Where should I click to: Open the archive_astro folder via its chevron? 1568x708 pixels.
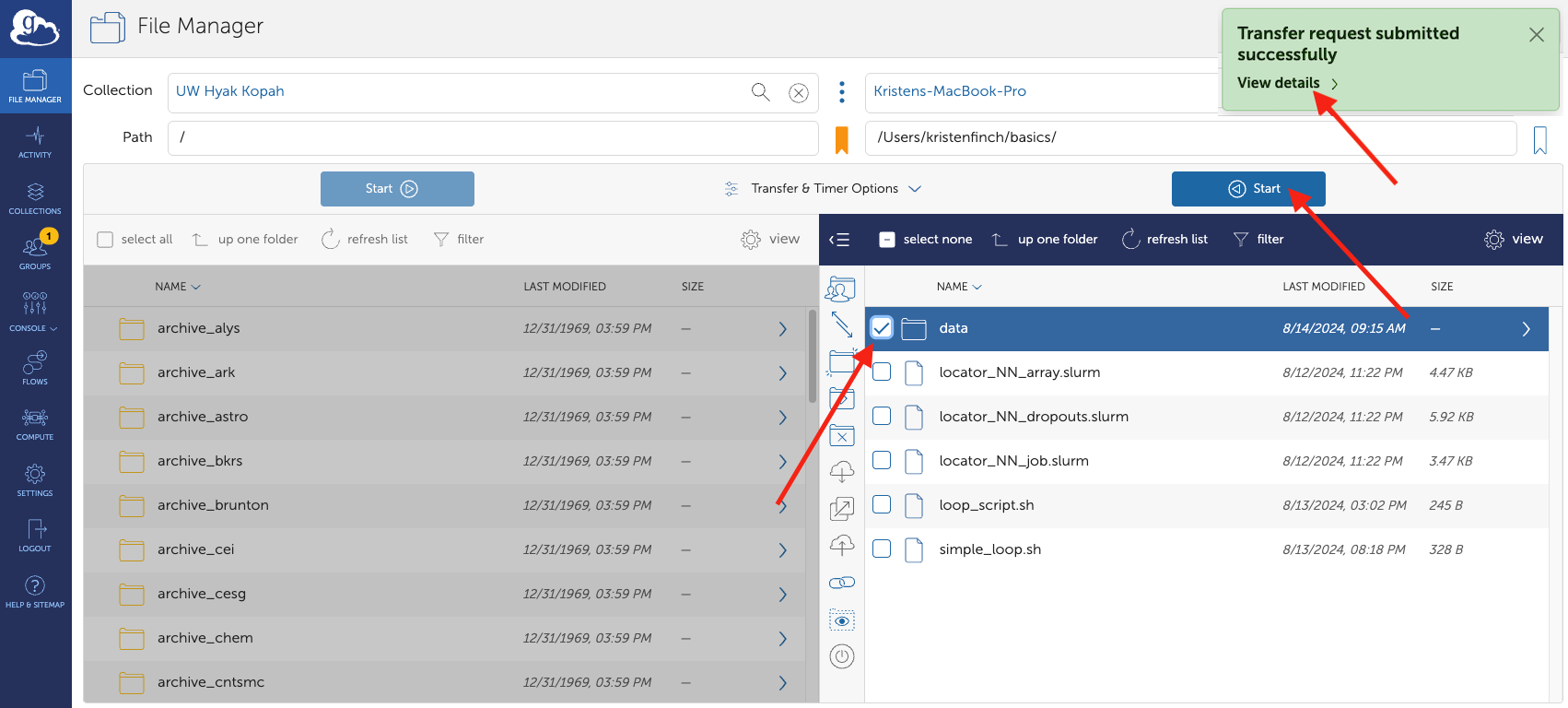coord(783,418)
